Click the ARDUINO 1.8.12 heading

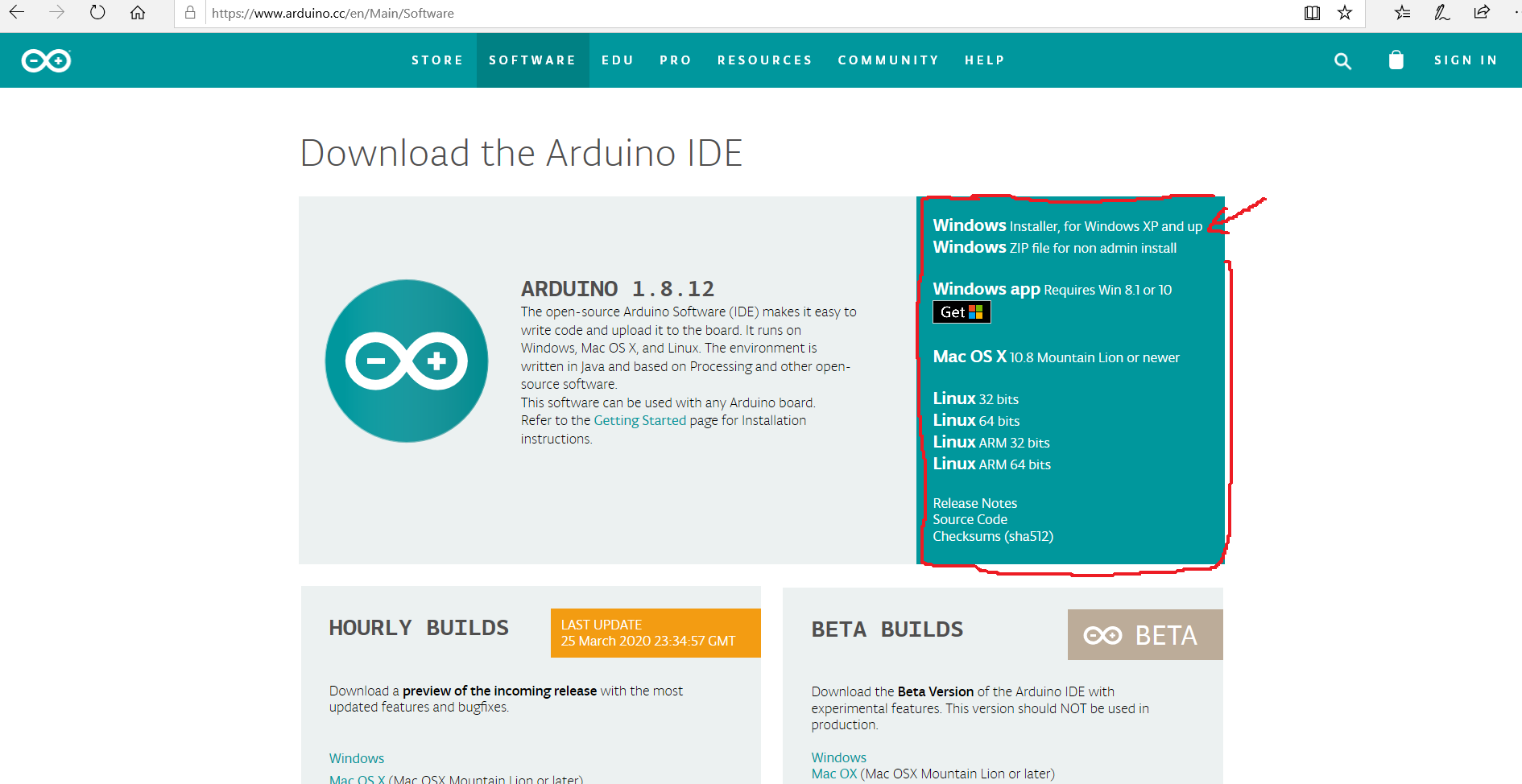(x=618, y=289)
